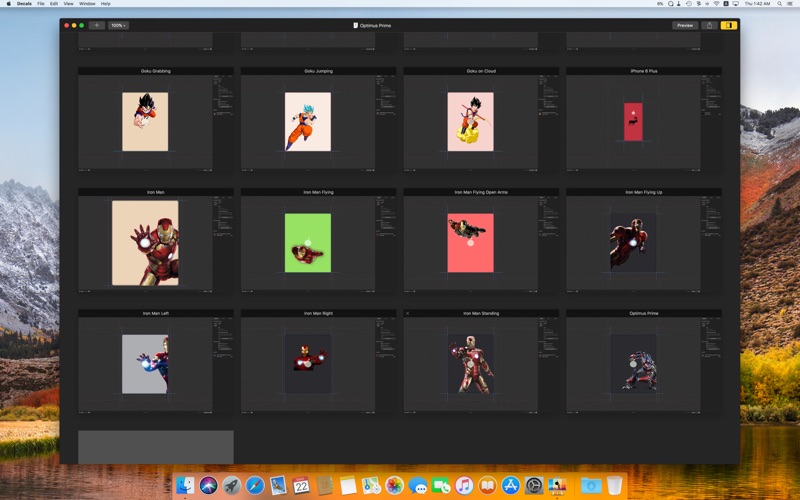Open the Apple menu
Viewport: 800px width, 500px height.
pyautogui.click(x=8, y=4)
